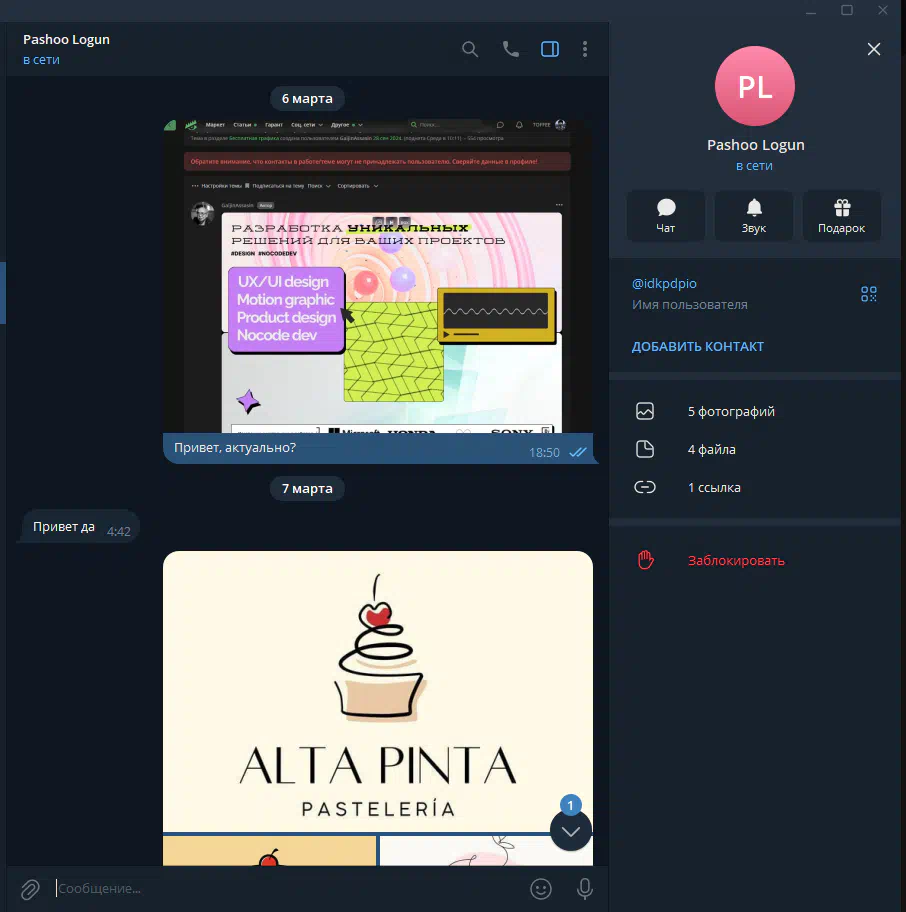Open the QR code for username
The height and width of the screenshot is (912, 906).
tap(868, 294)
